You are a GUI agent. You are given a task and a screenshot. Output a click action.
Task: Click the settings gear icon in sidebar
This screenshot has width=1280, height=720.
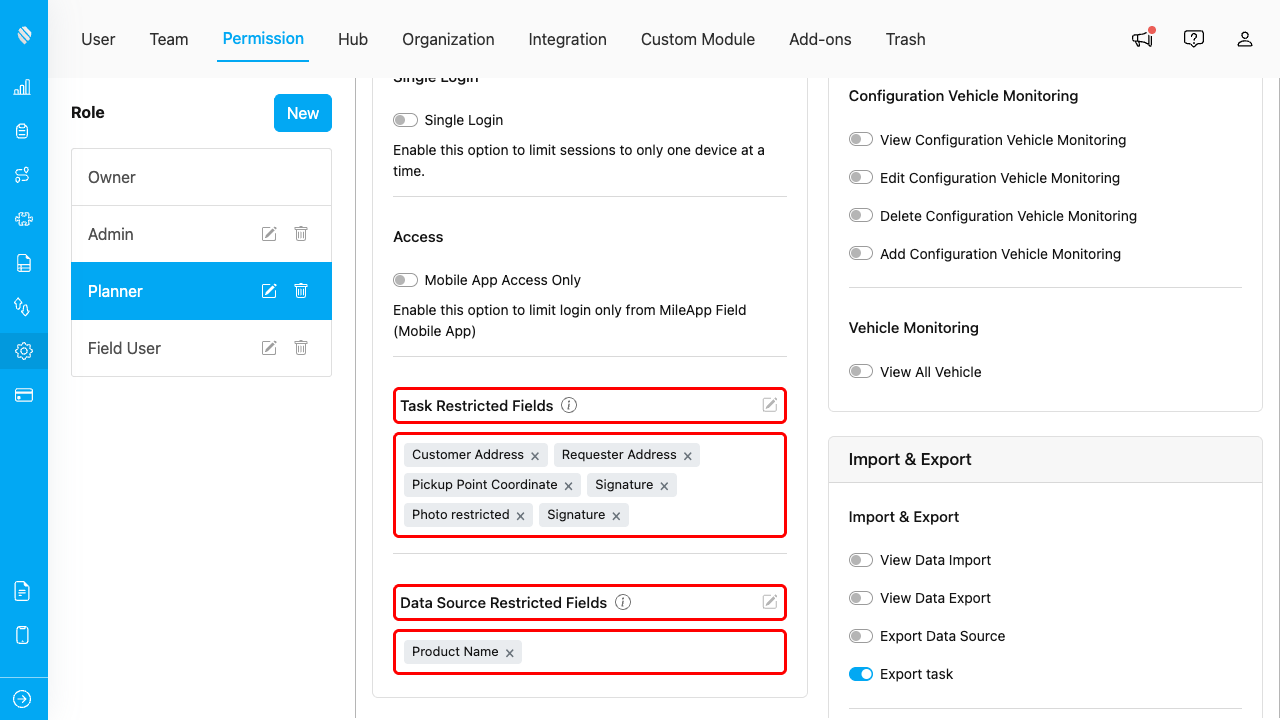23,350
